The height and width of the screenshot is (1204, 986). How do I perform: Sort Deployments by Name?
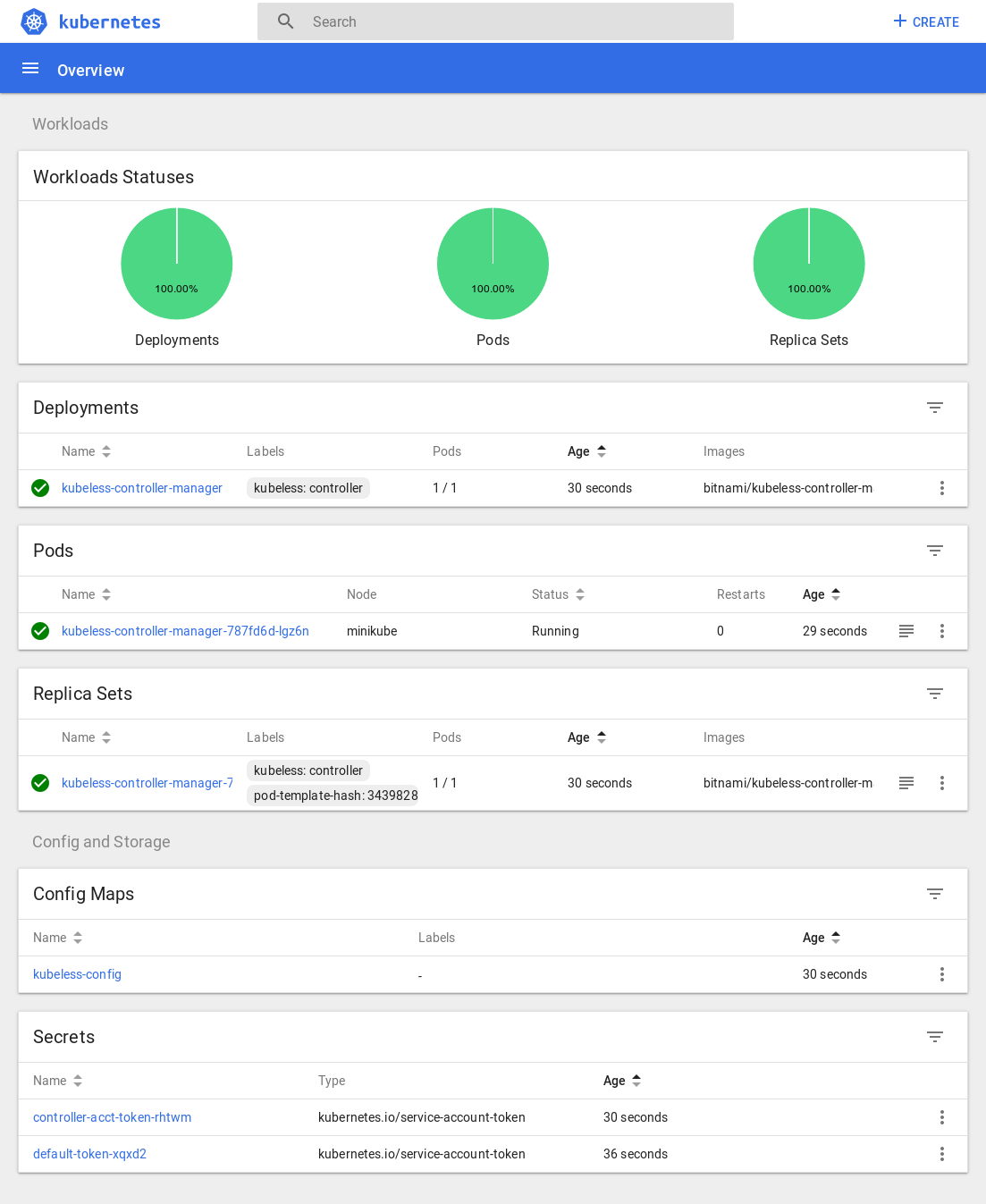click(x=87, y=451)
